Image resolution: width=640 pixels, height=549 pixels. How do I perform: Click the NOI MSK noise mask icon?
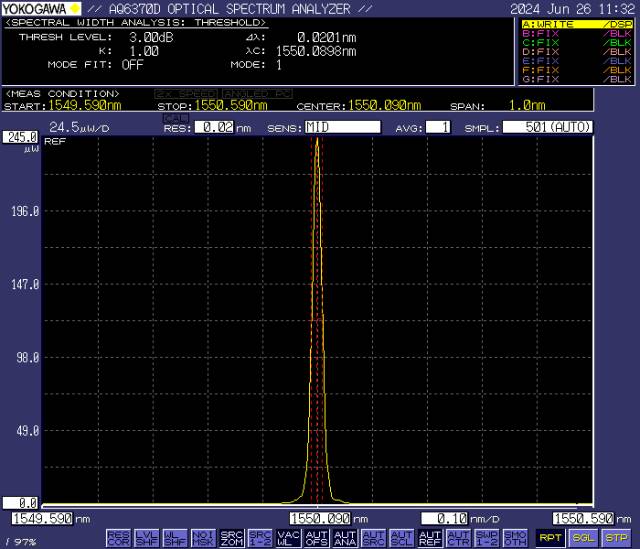(203, 538)
